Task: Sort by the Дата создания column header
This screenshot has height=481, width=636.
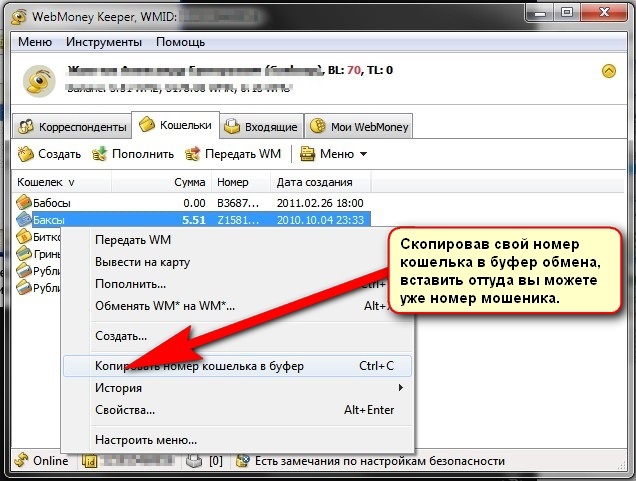Action: tap(320, 182)
